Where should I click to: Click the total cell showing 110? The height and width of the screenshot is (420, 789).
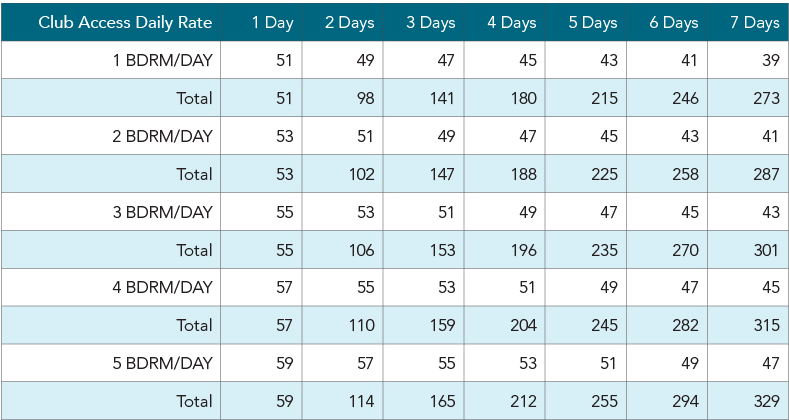359,325
